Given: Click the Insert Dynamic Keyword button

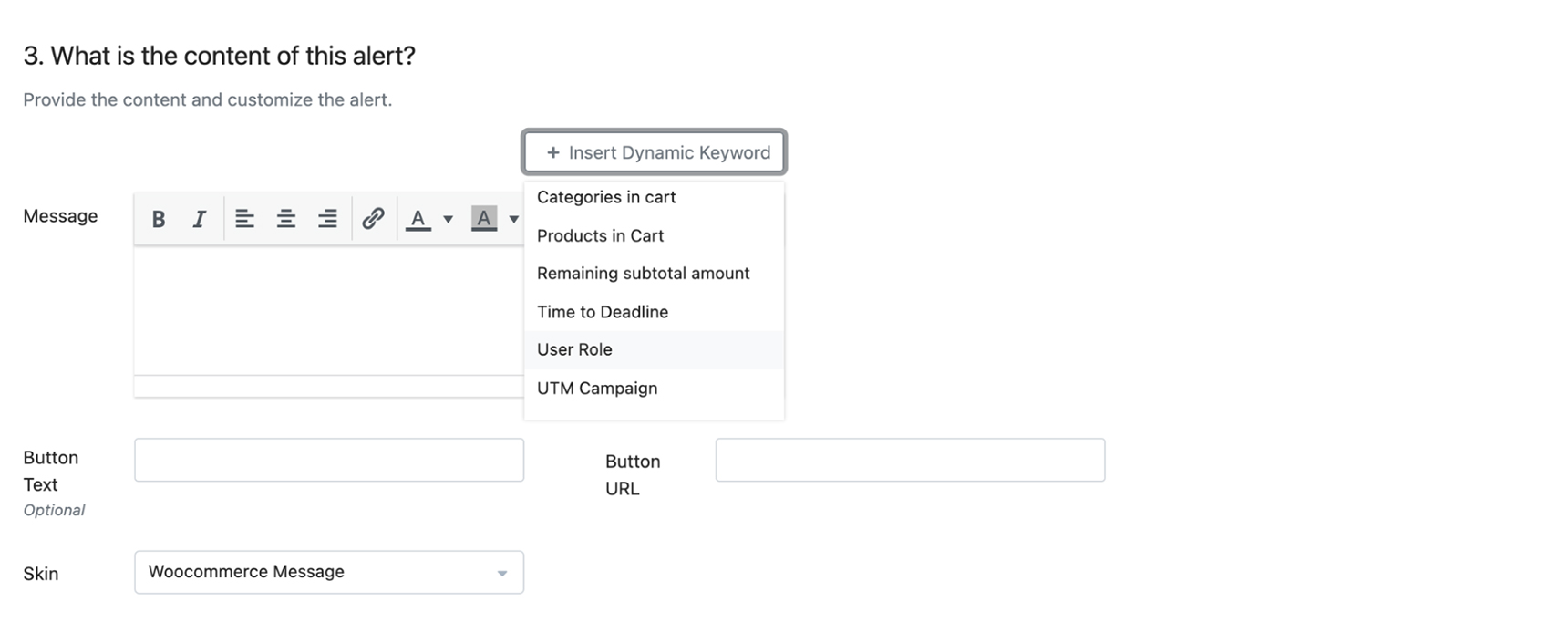Looking at the screenshot, I should (655, 152).
